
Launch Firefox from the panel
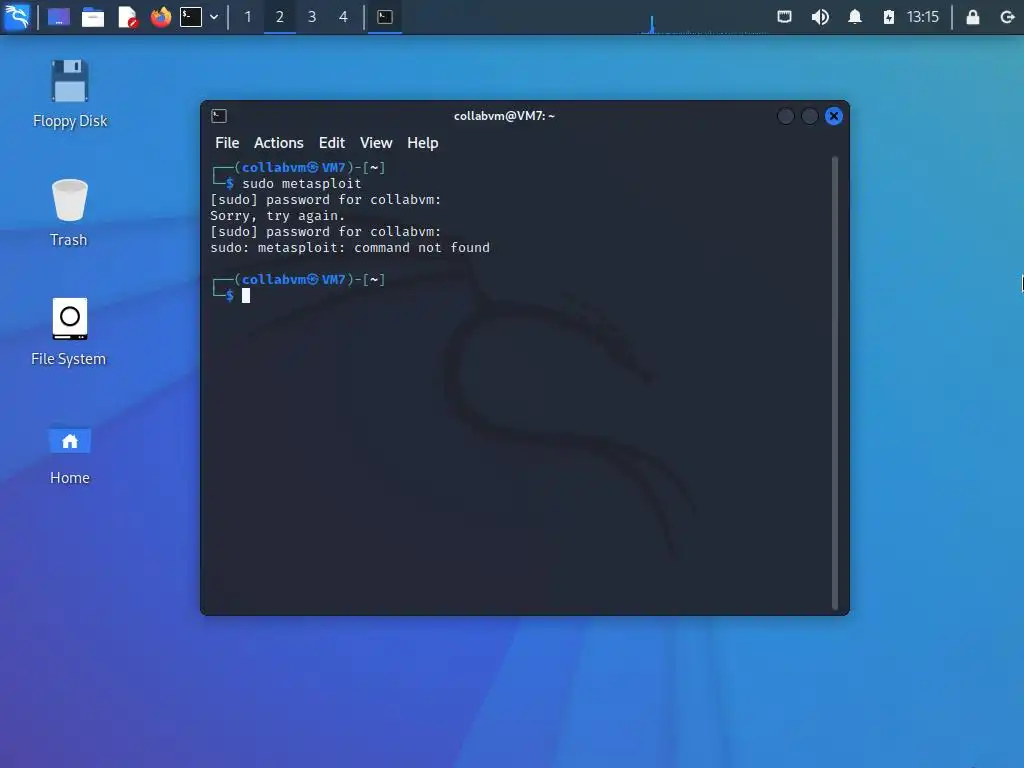click(161, 17)
